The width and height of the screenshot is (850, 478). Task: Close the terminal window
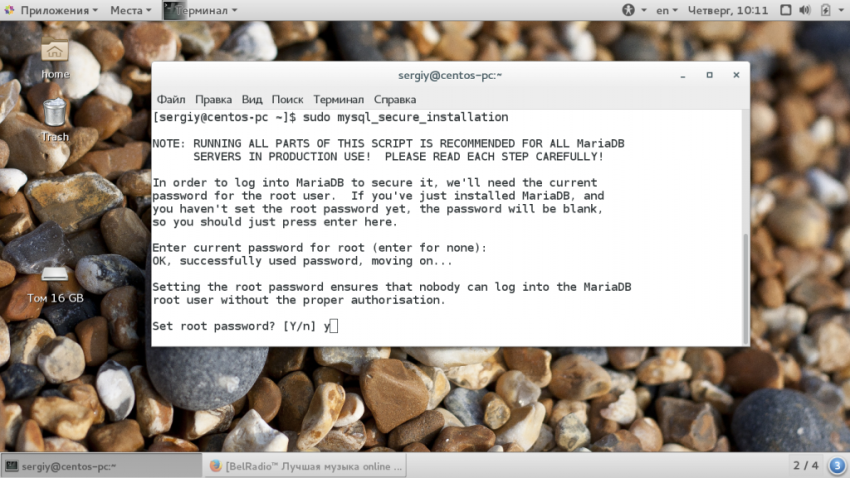[x=736, y=75]
